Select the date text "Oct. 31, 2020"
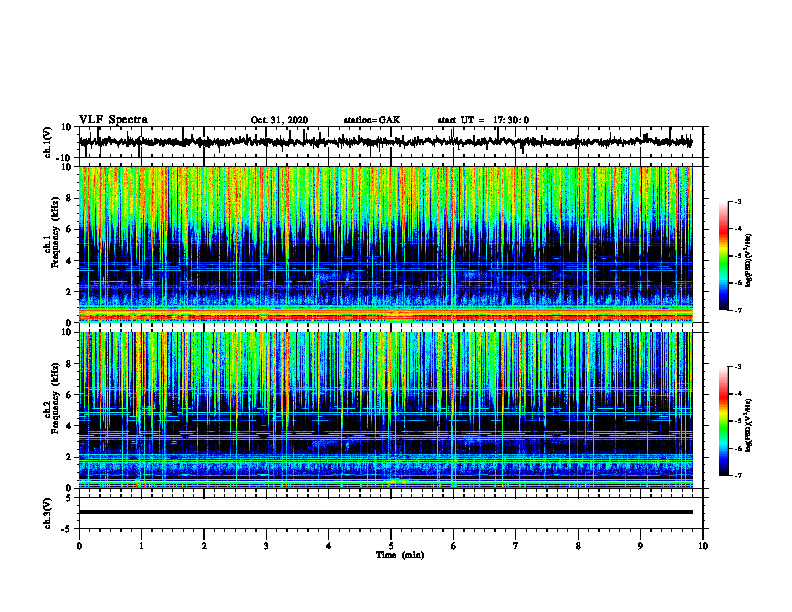 click(x=279, y=120)
